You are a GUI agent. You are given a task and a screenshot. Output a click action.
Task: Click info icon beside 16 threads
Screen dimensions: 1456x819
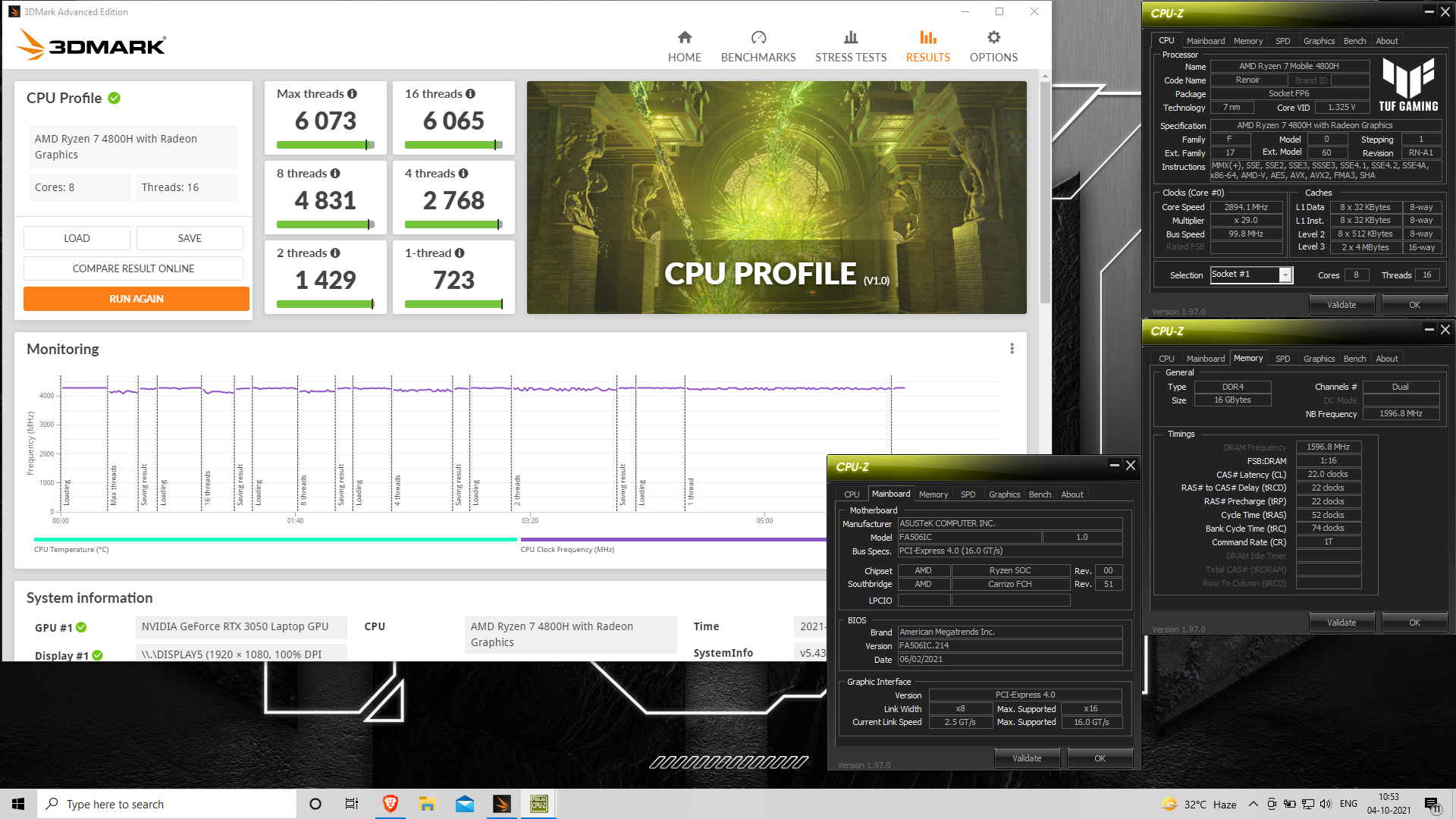[470, 94]
